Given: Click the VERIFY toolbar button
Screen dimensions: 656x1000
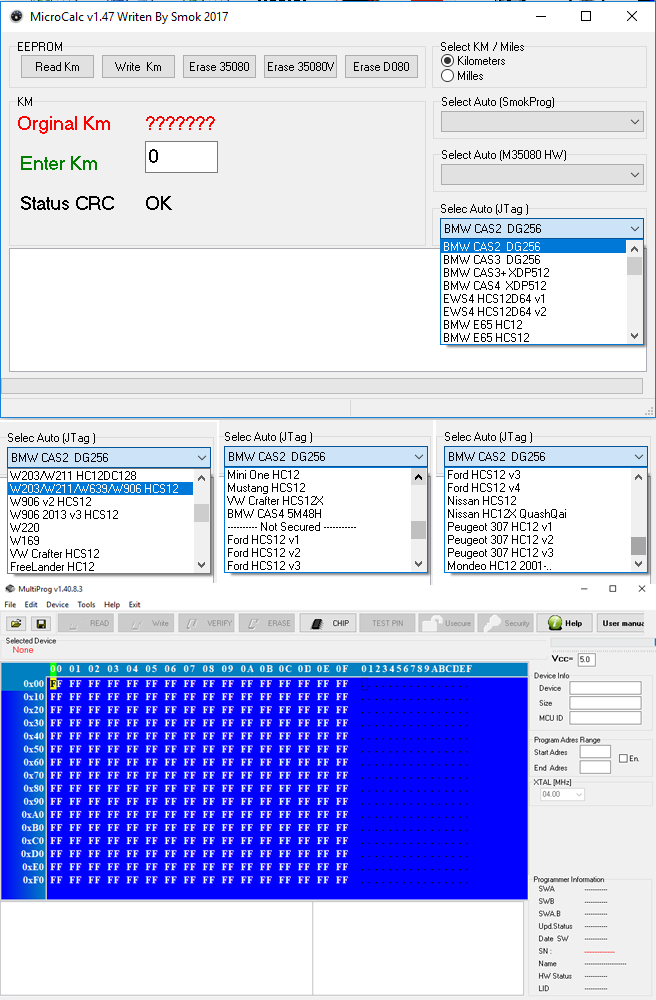Looking at the screenshot, I should coord(207,623).
